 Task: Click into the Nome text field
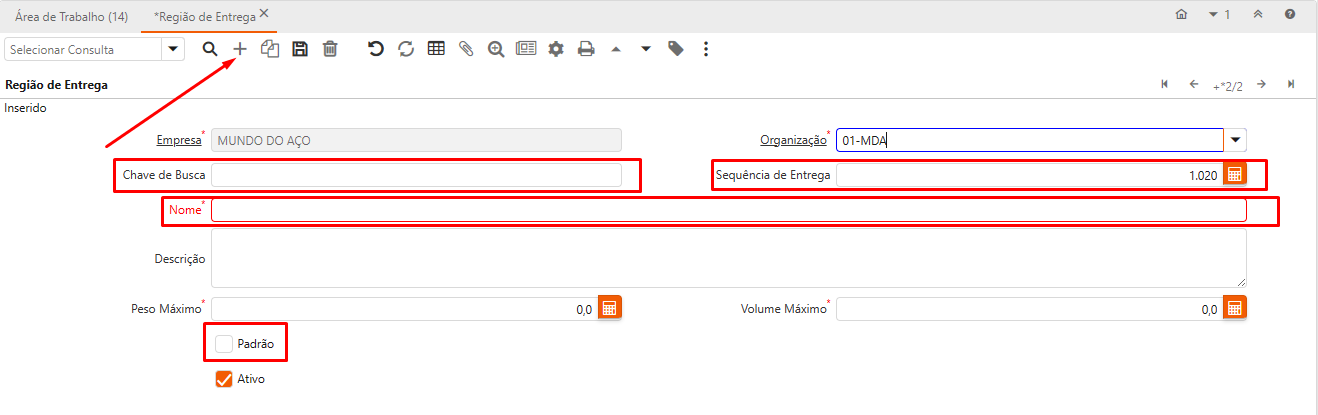pos(728,210)
